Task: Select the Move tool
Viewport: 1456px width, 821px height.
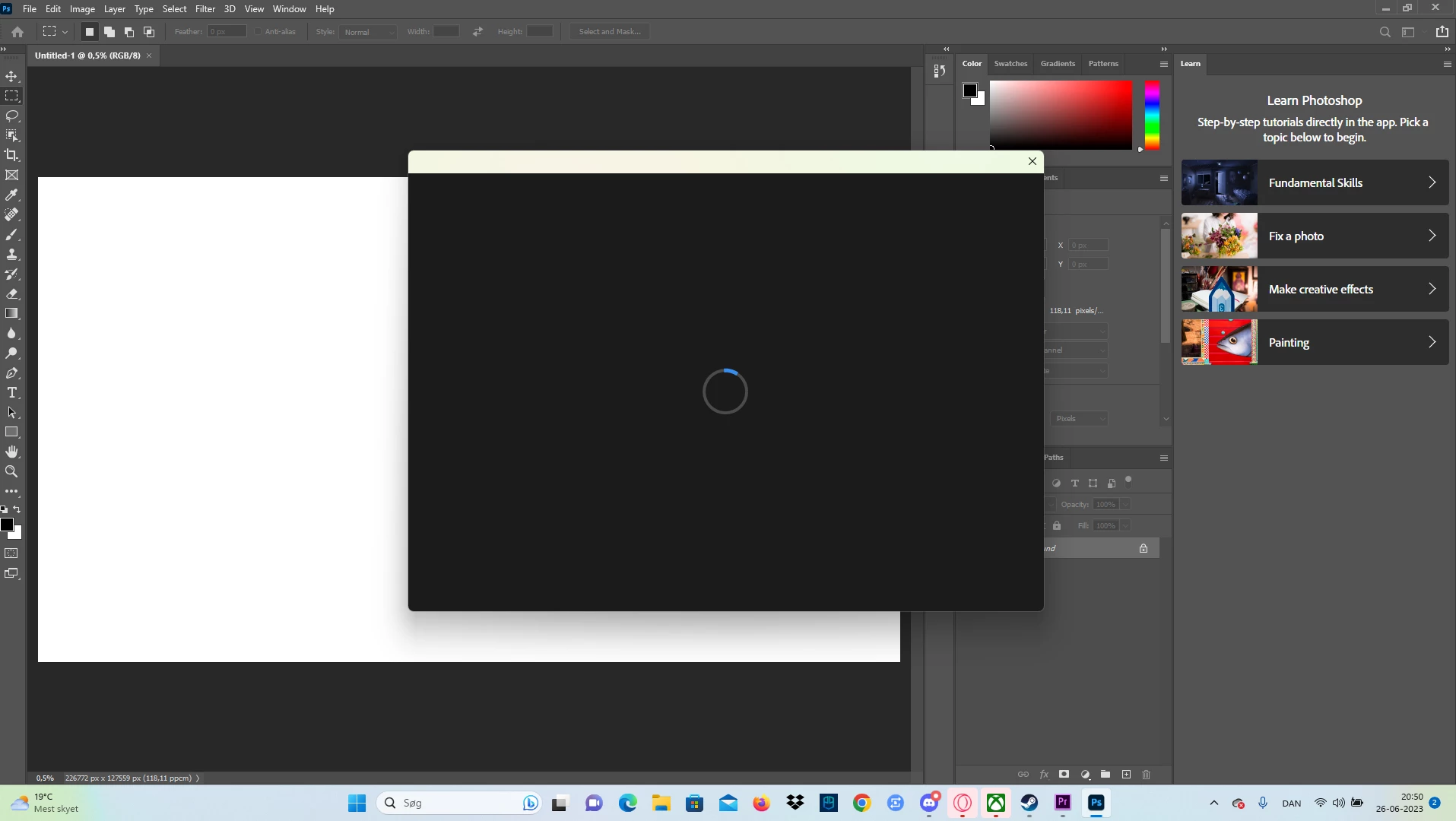Action: point(11,77)
